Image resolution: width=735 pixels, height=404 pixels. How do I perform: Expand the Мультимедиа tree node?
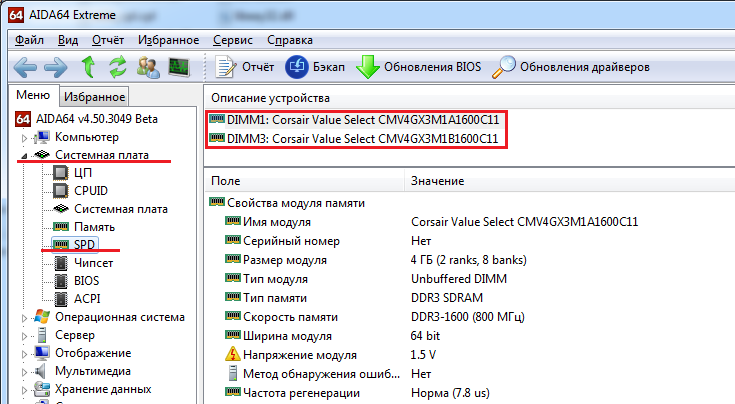(24, 372)
